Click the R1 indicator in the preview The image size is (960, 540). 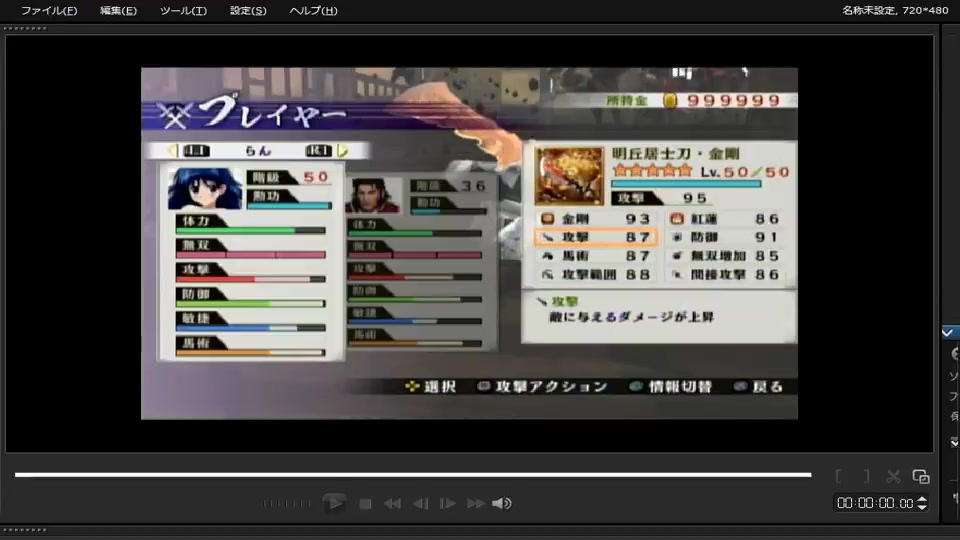click(x=318, y=151)
